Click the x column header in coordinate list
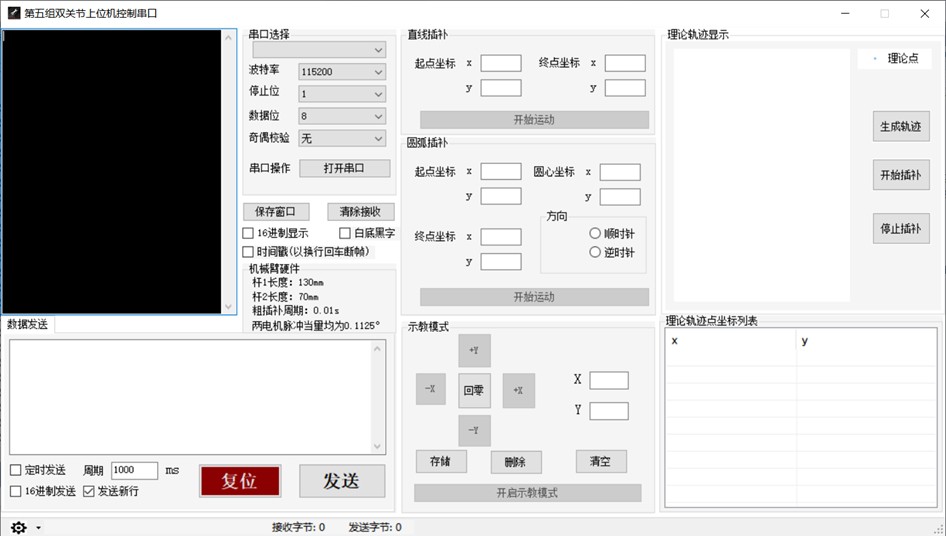Screen dimensions: 946x536 (731, 341)
